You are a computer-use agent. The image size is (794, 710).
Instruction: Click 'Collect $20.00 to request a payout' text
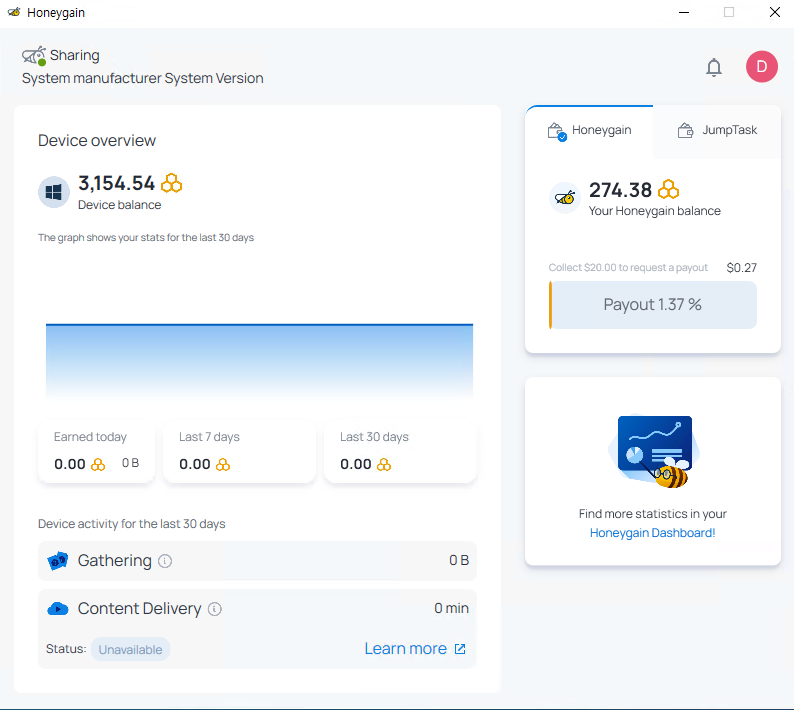pos(628,267)
